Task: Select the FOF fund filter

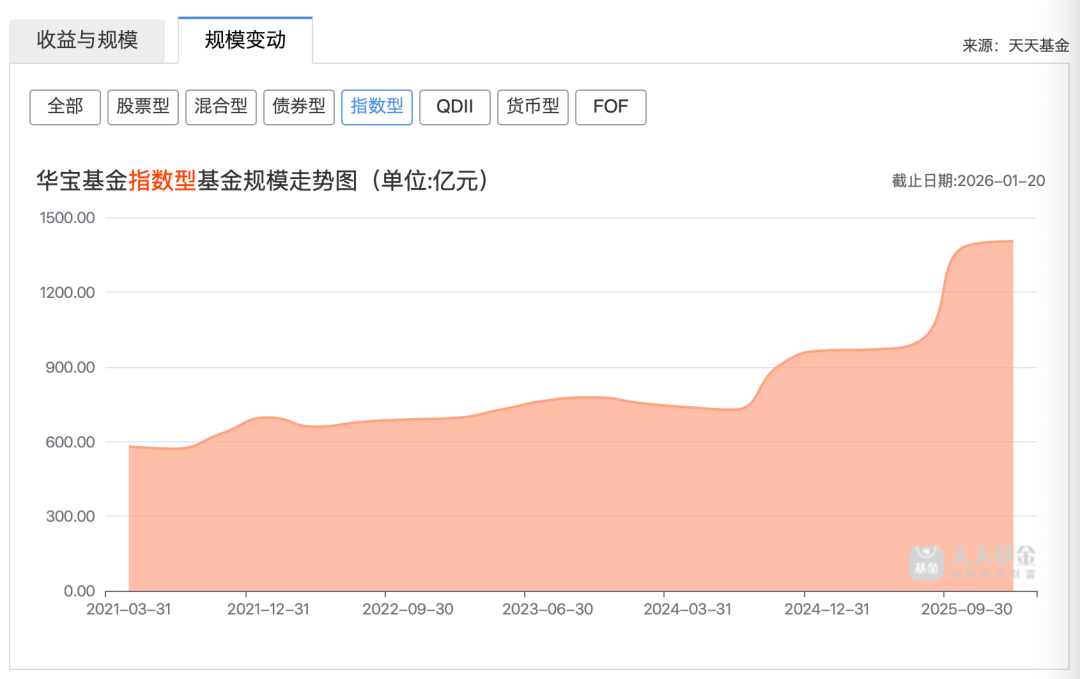Action: tap(610, 107)
